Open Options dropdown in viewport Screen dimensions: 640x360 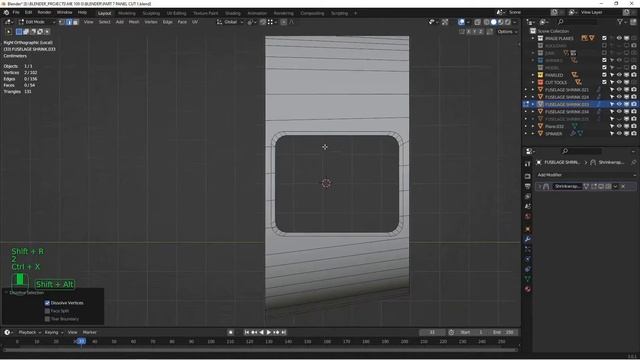coord(507,31)
